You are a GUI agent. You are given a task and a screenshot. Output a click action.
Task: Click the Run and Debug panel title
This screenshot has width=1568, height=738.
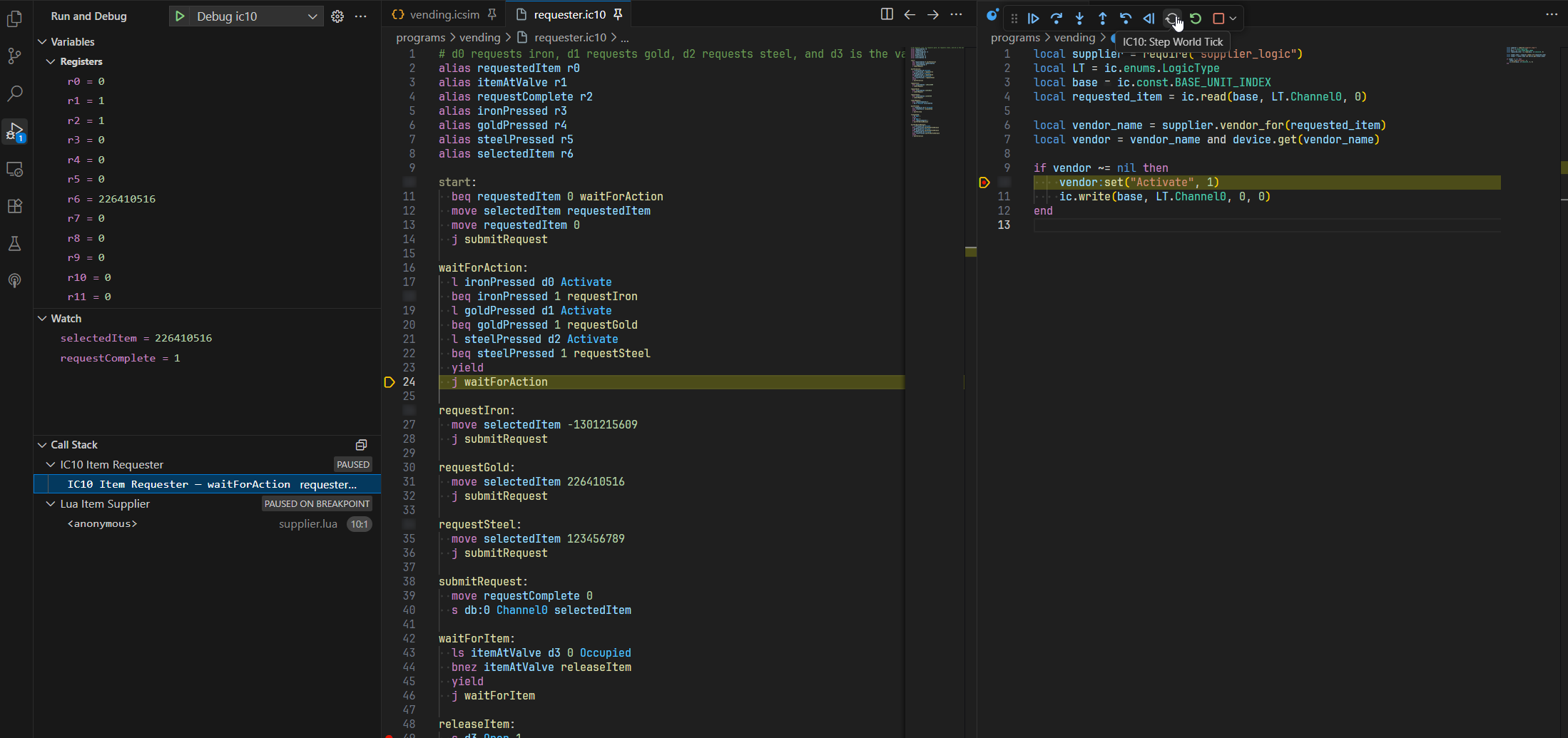pyautogui.click(x=89, y=16)
